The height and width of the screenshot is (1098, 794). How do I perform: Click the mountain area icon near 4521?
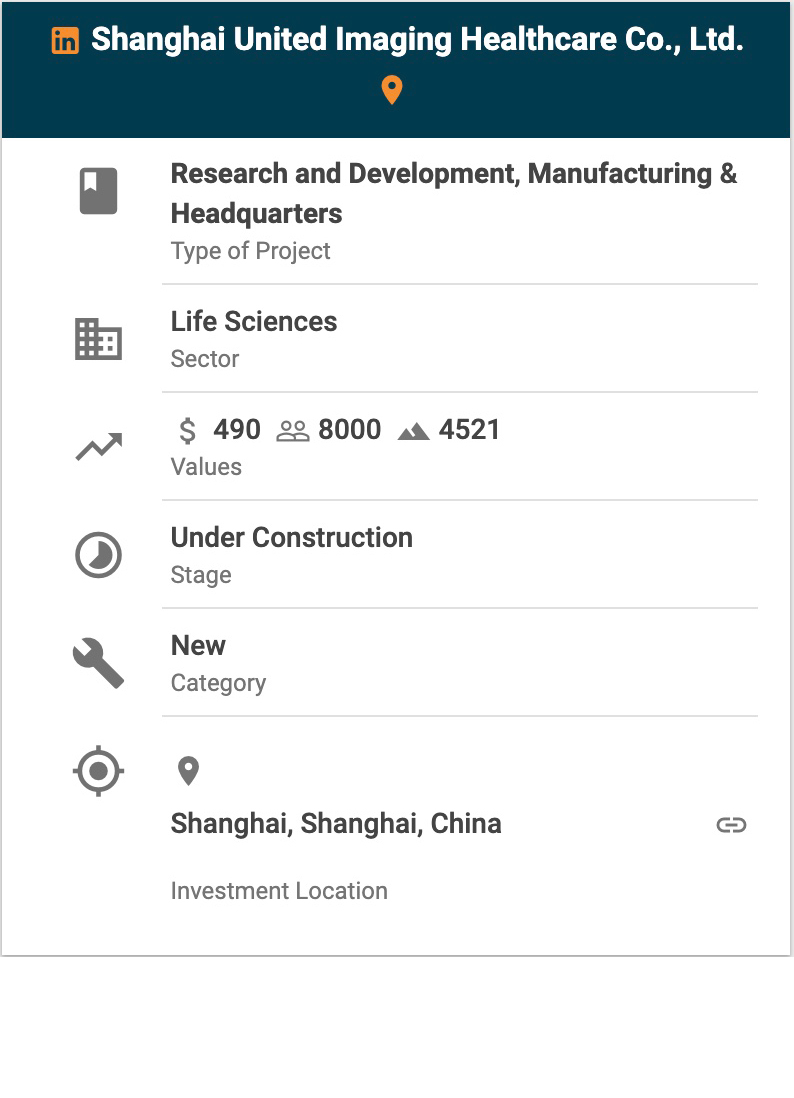click(x=413, y=431)
